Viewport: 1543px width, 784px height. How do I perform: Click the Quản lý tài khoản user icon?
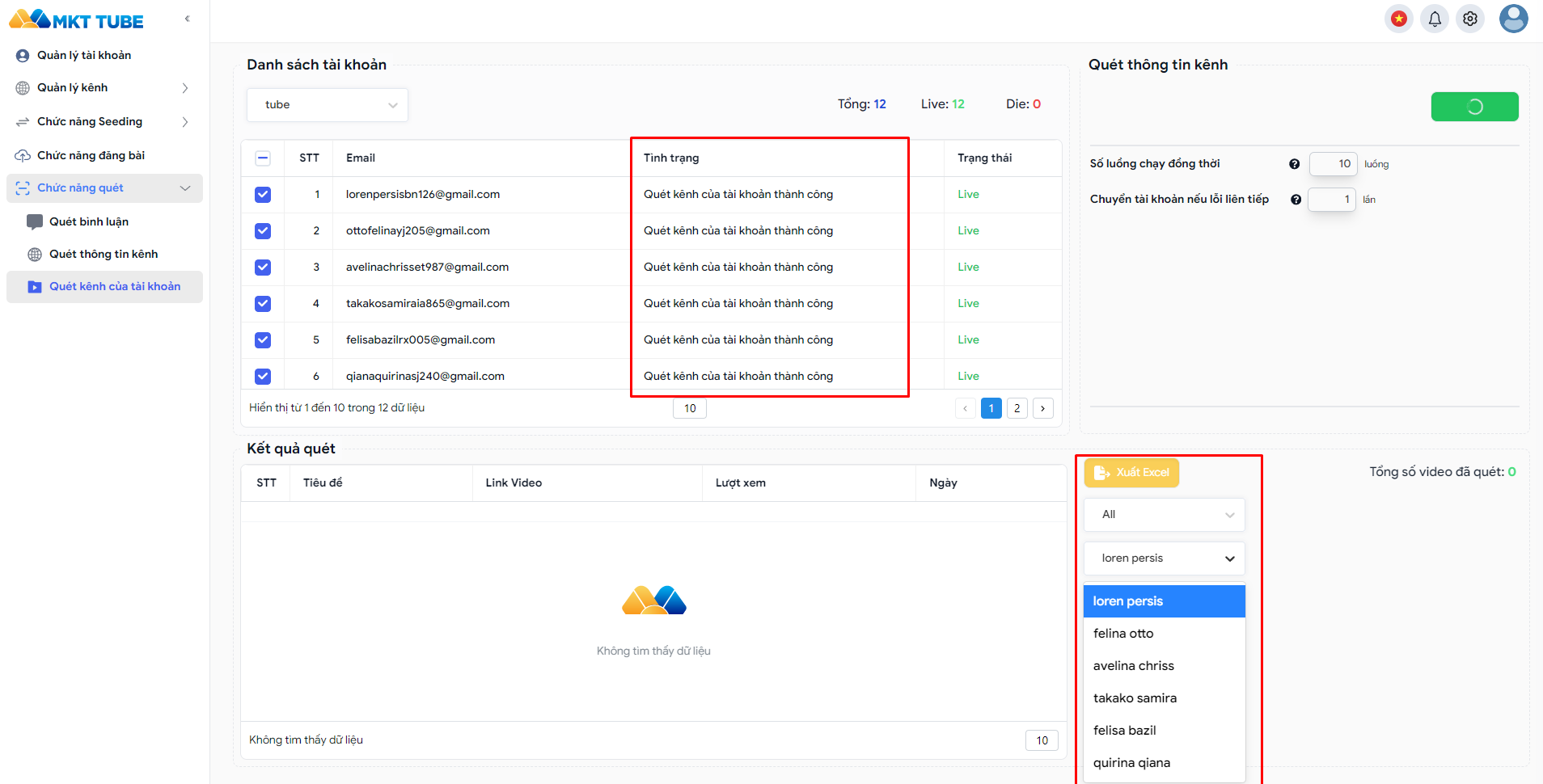click(x=23, y=56)
